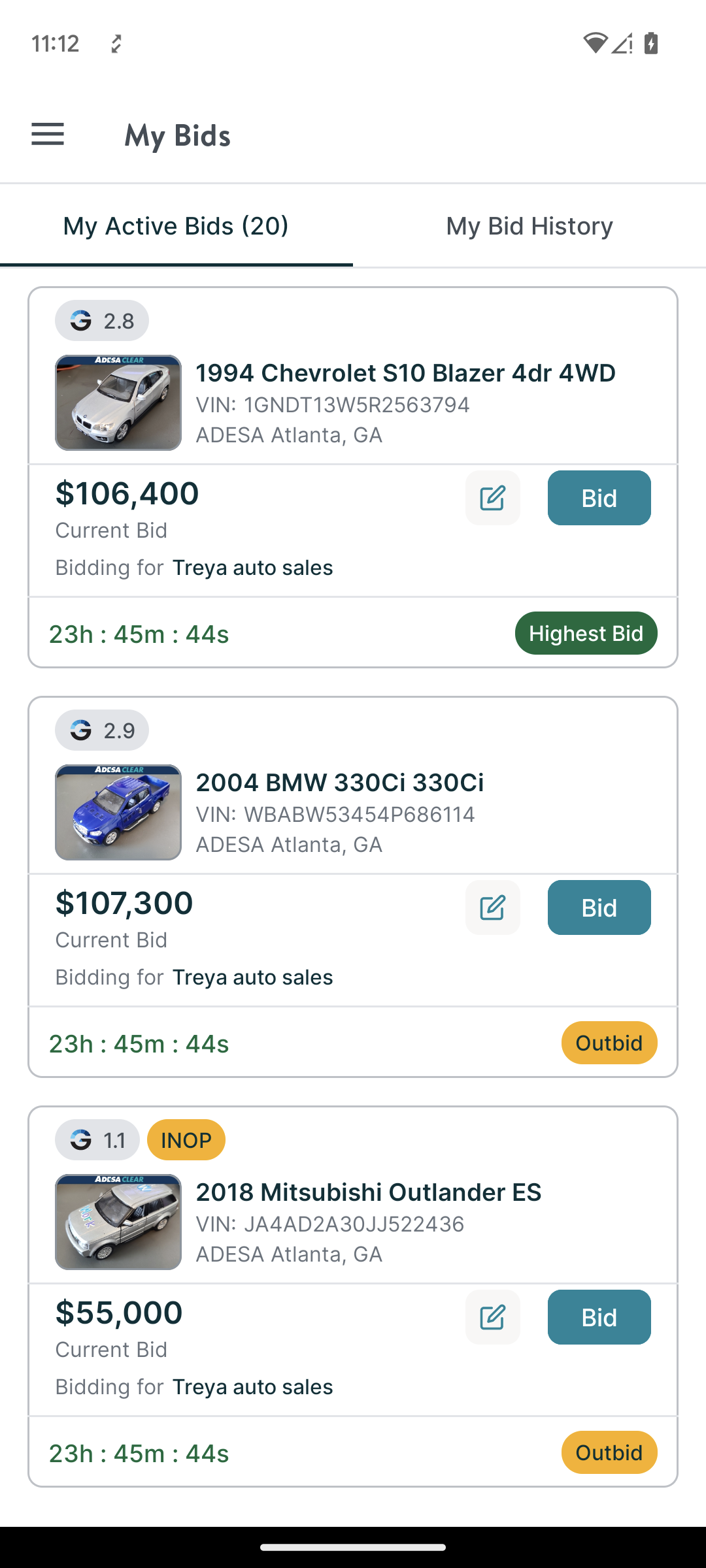Open the blue BMW 330Ci thumbnail photo
The width and height of the screenshot is (706, 1568).
[x=118, y=812]
